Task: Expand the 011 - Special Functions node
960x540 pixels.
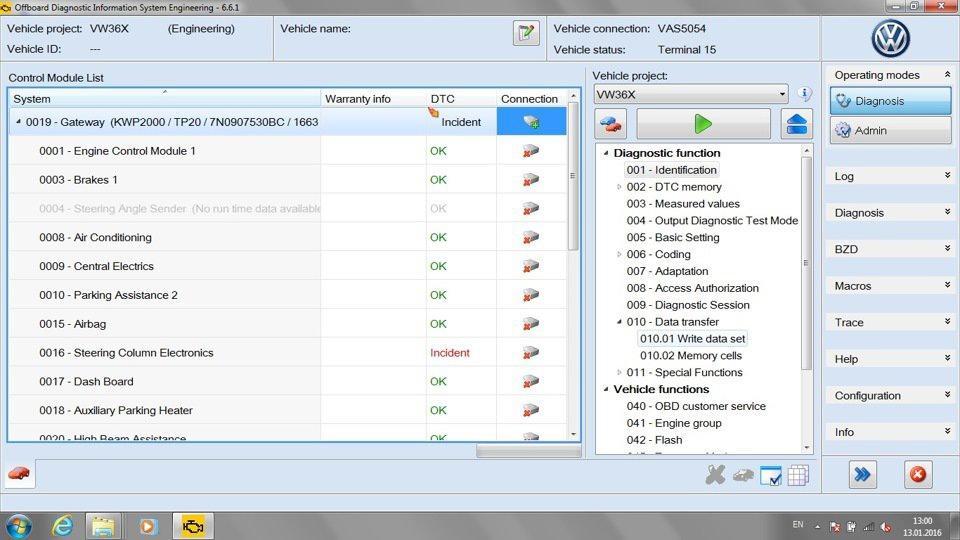Action: click(619, 372)
